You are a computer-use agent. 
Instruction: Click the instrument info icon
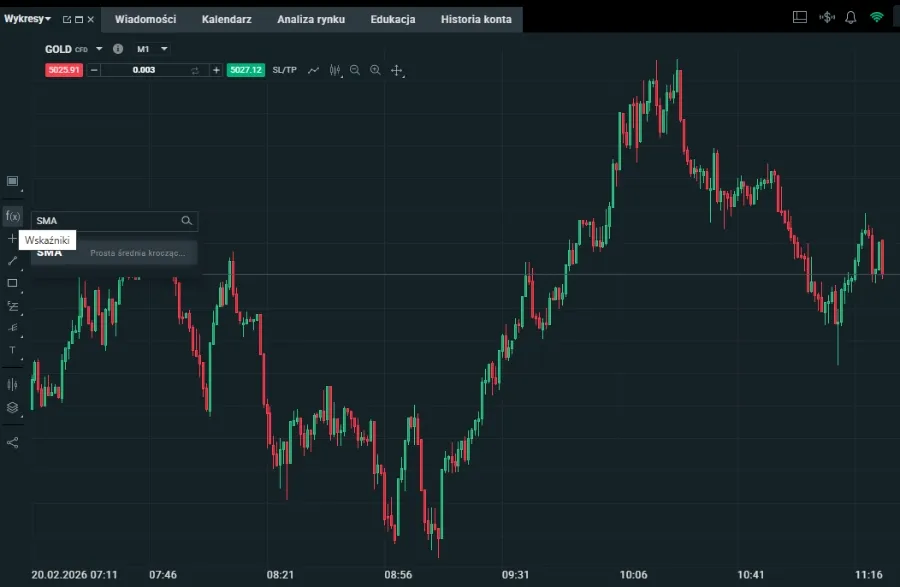pyautogui.click(x=118, y=48)
